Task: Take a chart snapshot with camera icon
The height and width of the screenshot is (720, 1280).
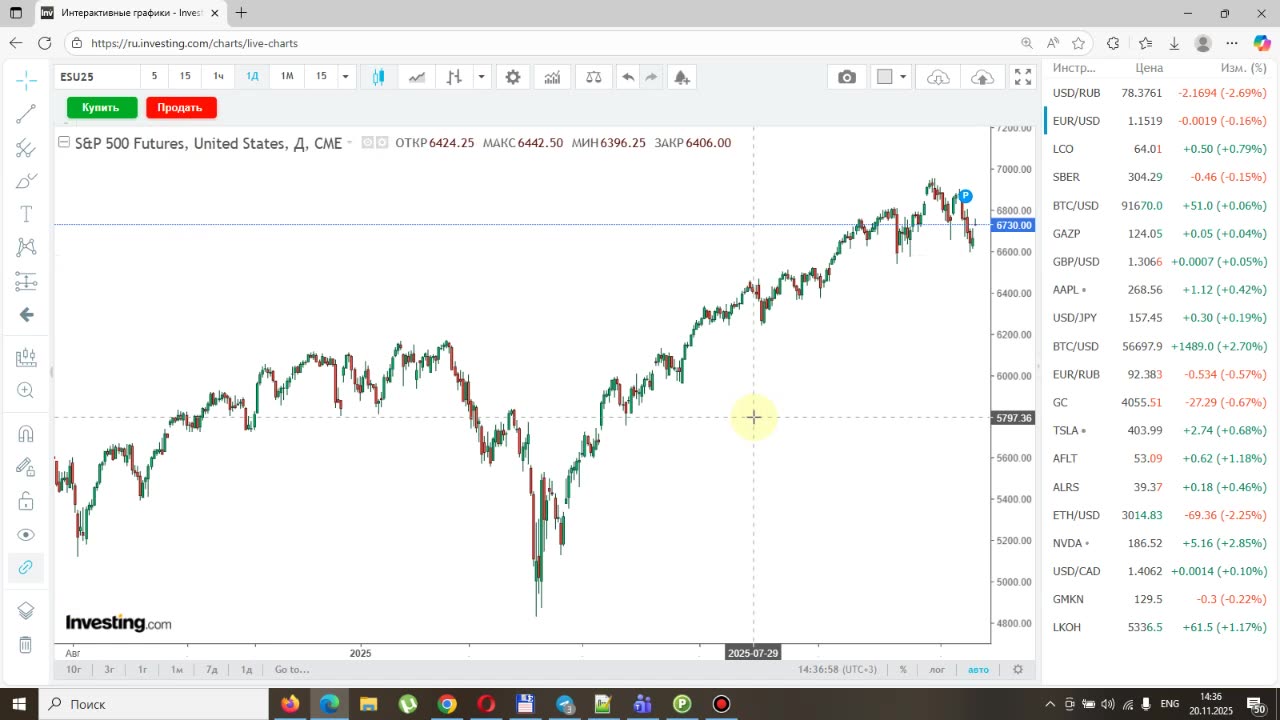Action: click(847, 77)
